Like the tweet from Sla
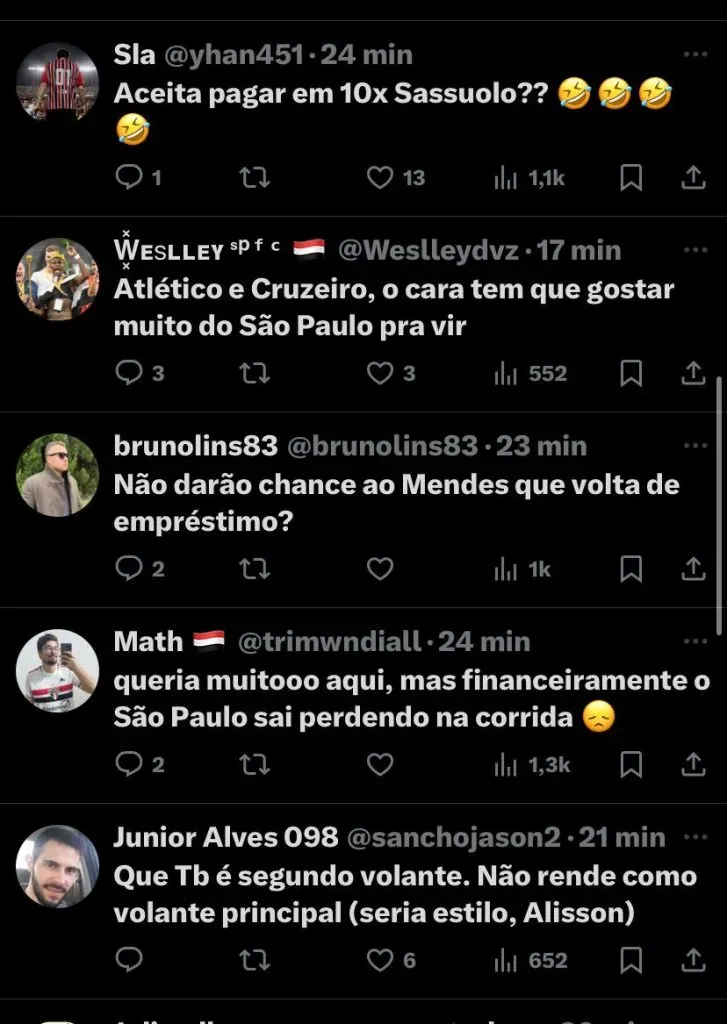The height and width of the screenshot is (1024, 727). click(380, 178)
